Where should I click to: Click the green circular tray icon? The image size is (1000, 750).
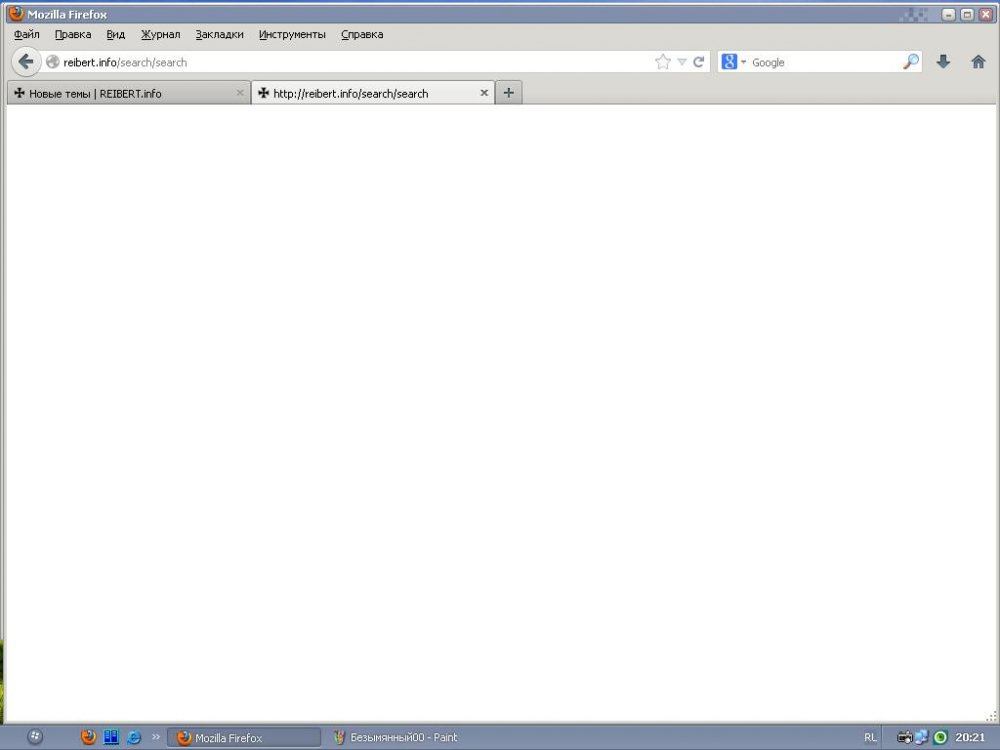tap(941, 737)
